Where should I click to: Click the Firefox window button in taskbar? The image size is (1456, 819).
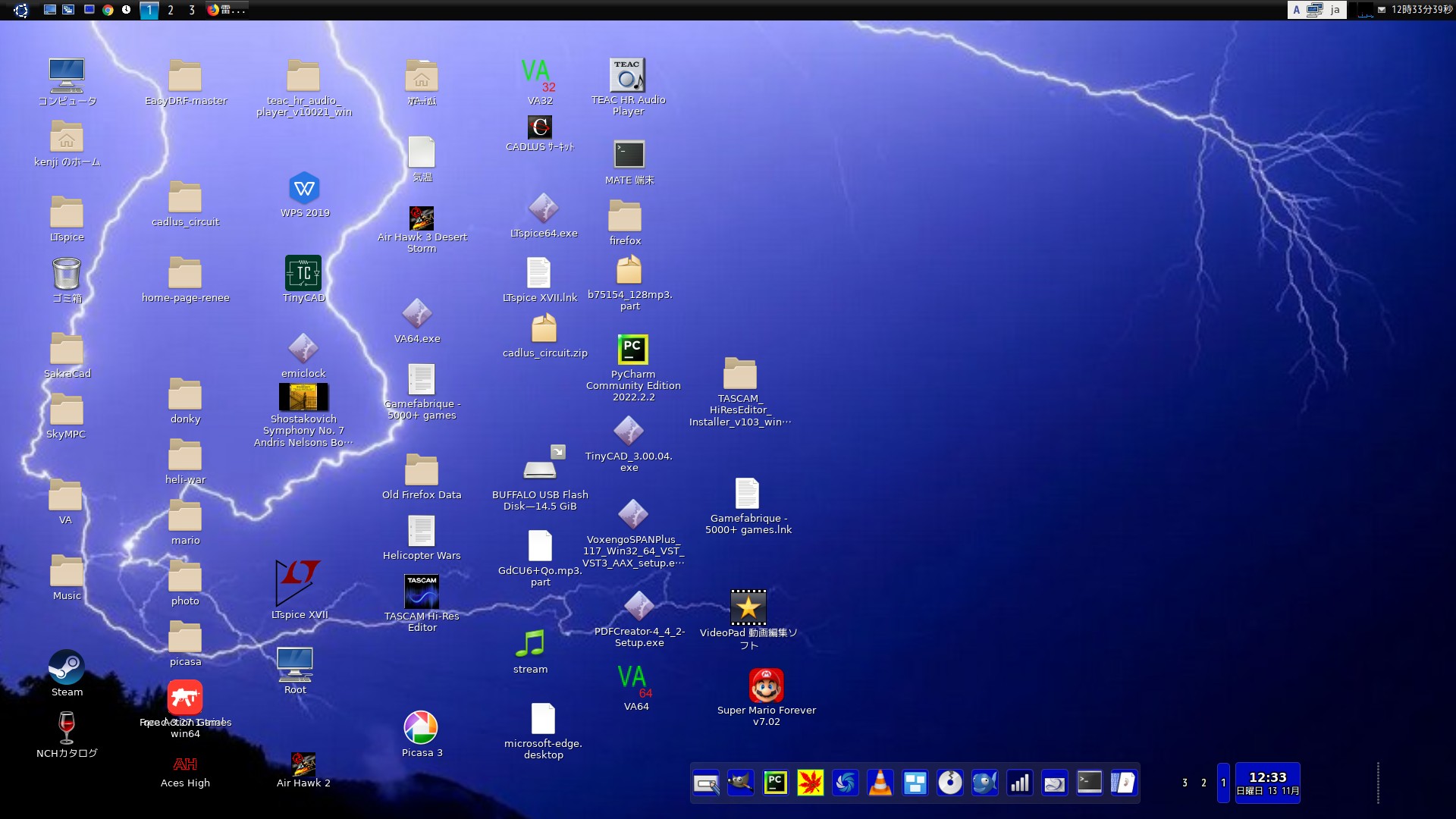coord(226,10)
